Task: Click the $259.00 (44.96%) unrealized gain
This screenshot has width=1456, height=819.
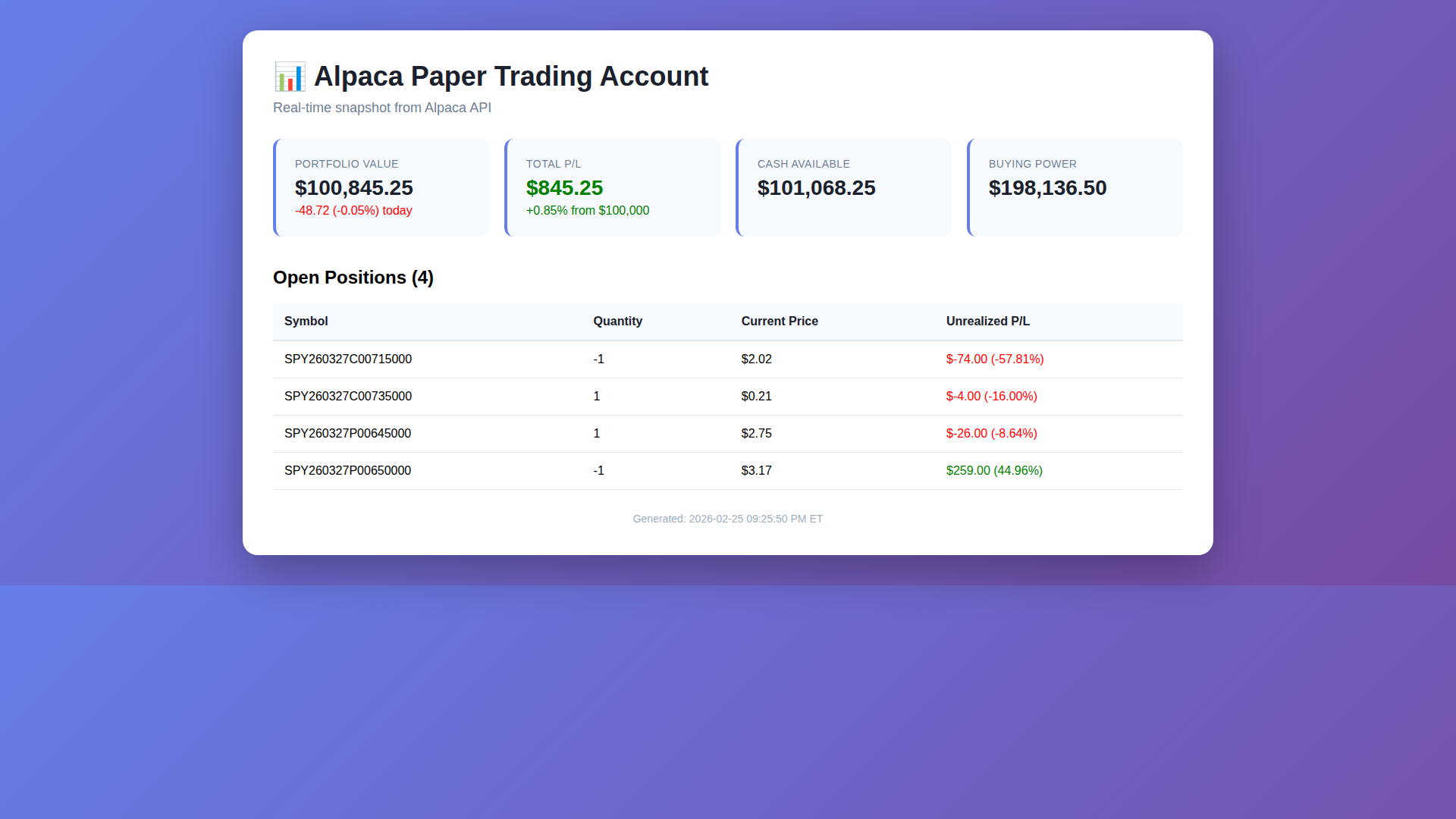Action: (994, 471)
